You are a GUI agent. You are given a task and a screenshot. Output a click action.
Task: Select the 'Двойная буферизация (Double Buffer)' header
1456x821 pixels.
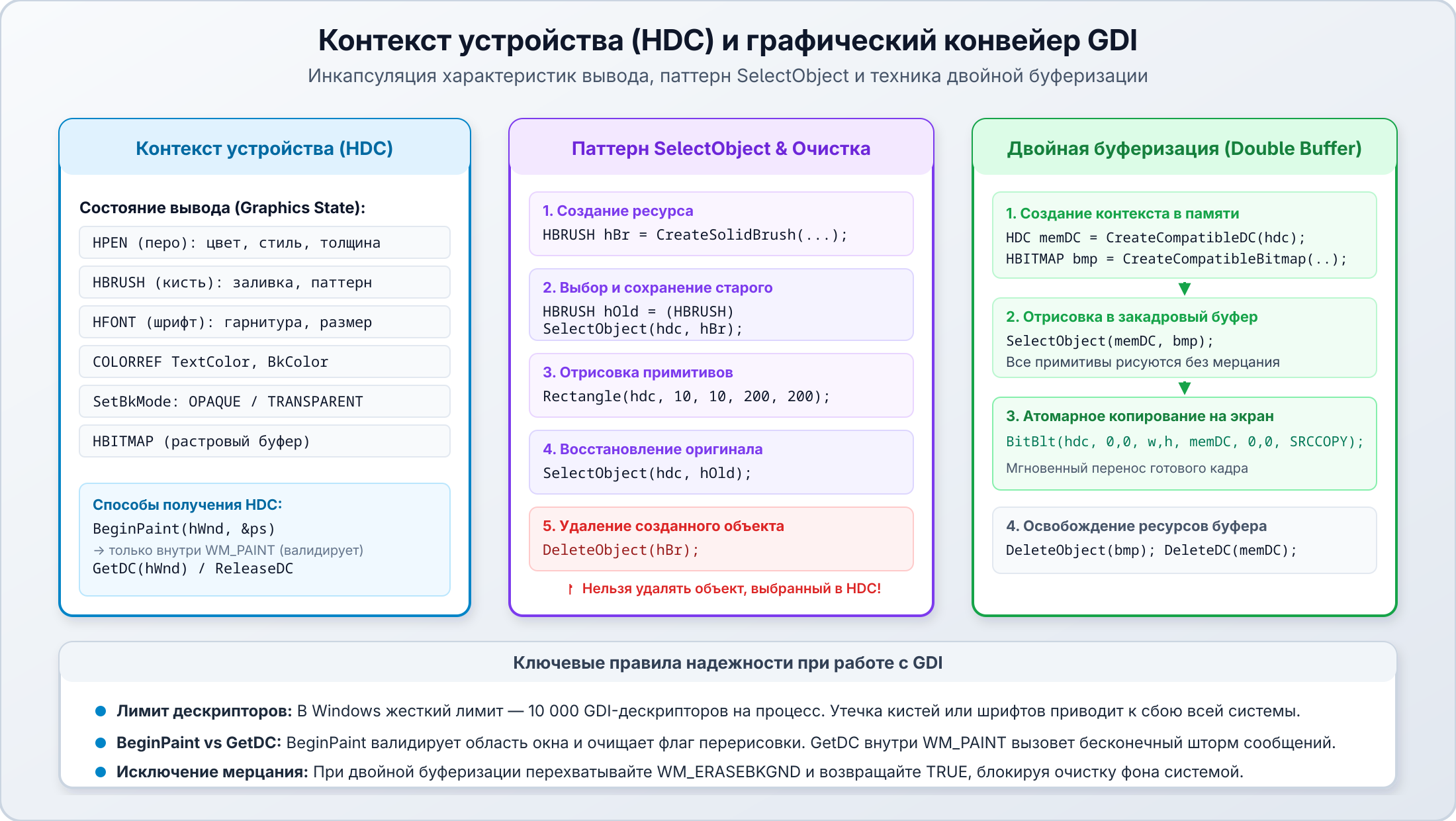1184,148
